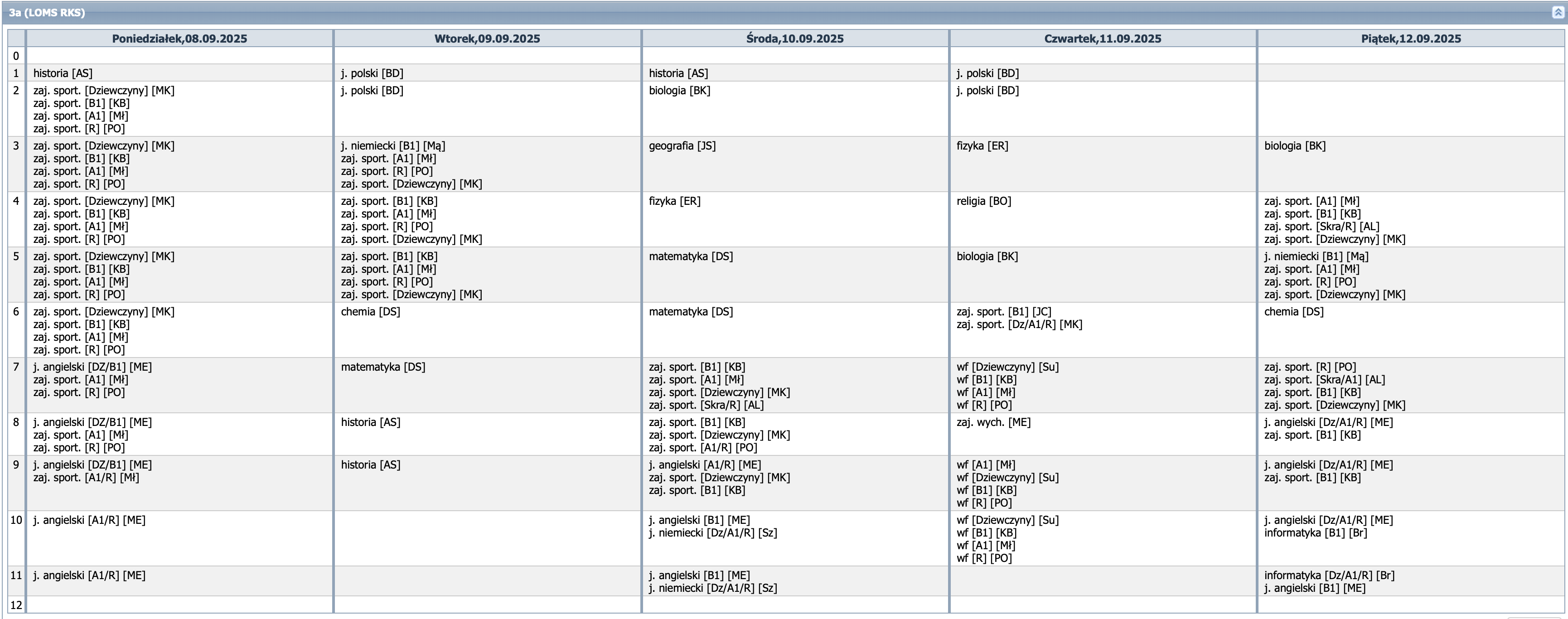Select informatyka [Dz/A1/R] [Br] on Friday
Screen dimensions: 1568x619
click(1329, 575)
